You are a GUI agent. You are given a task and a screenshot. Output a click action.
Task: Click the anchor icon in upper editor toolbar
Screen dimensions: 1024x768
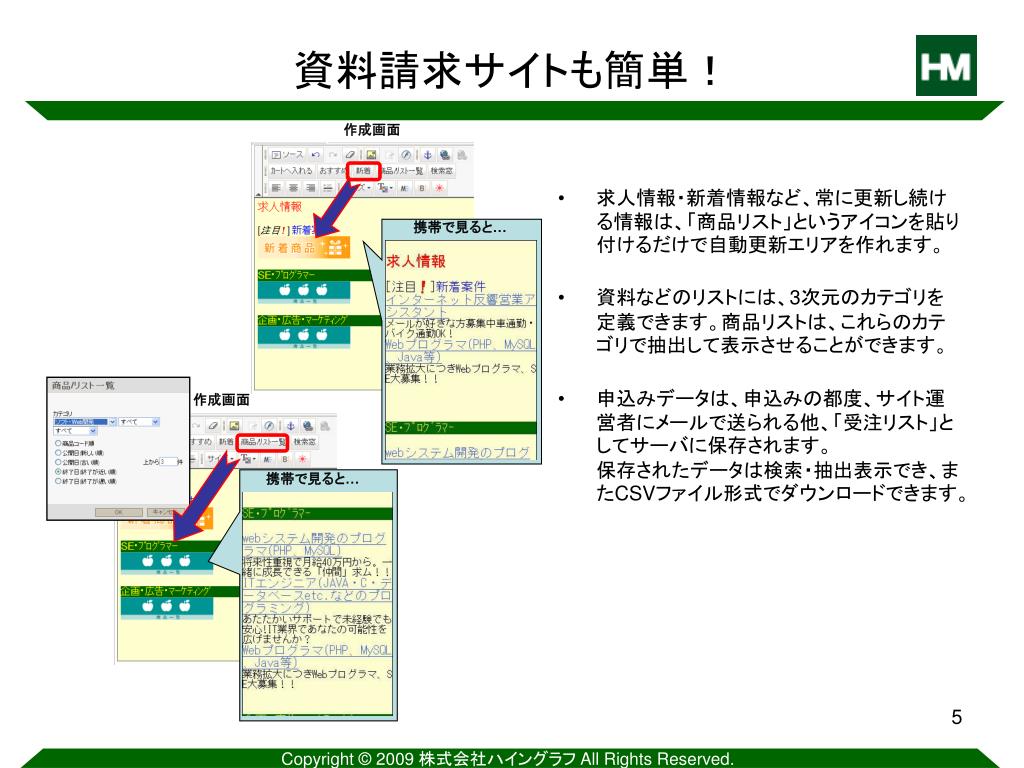[x=428, y=155]
